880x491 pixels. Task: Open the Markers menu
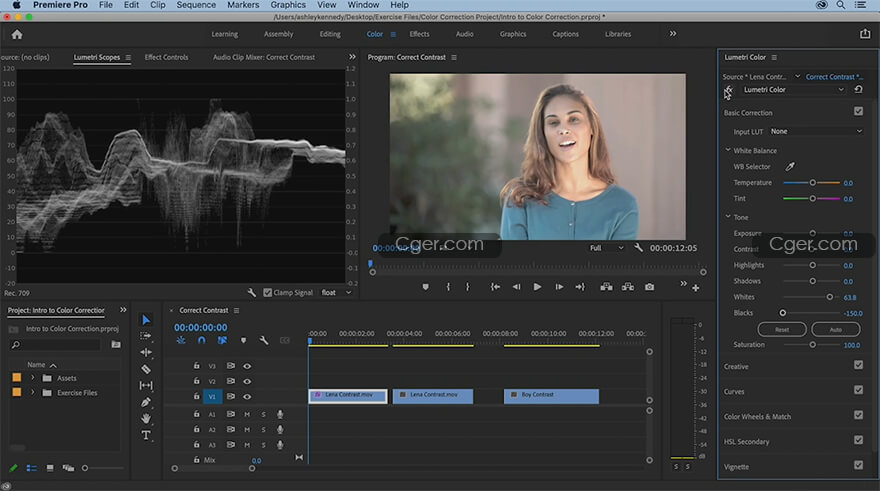[243, 5]
